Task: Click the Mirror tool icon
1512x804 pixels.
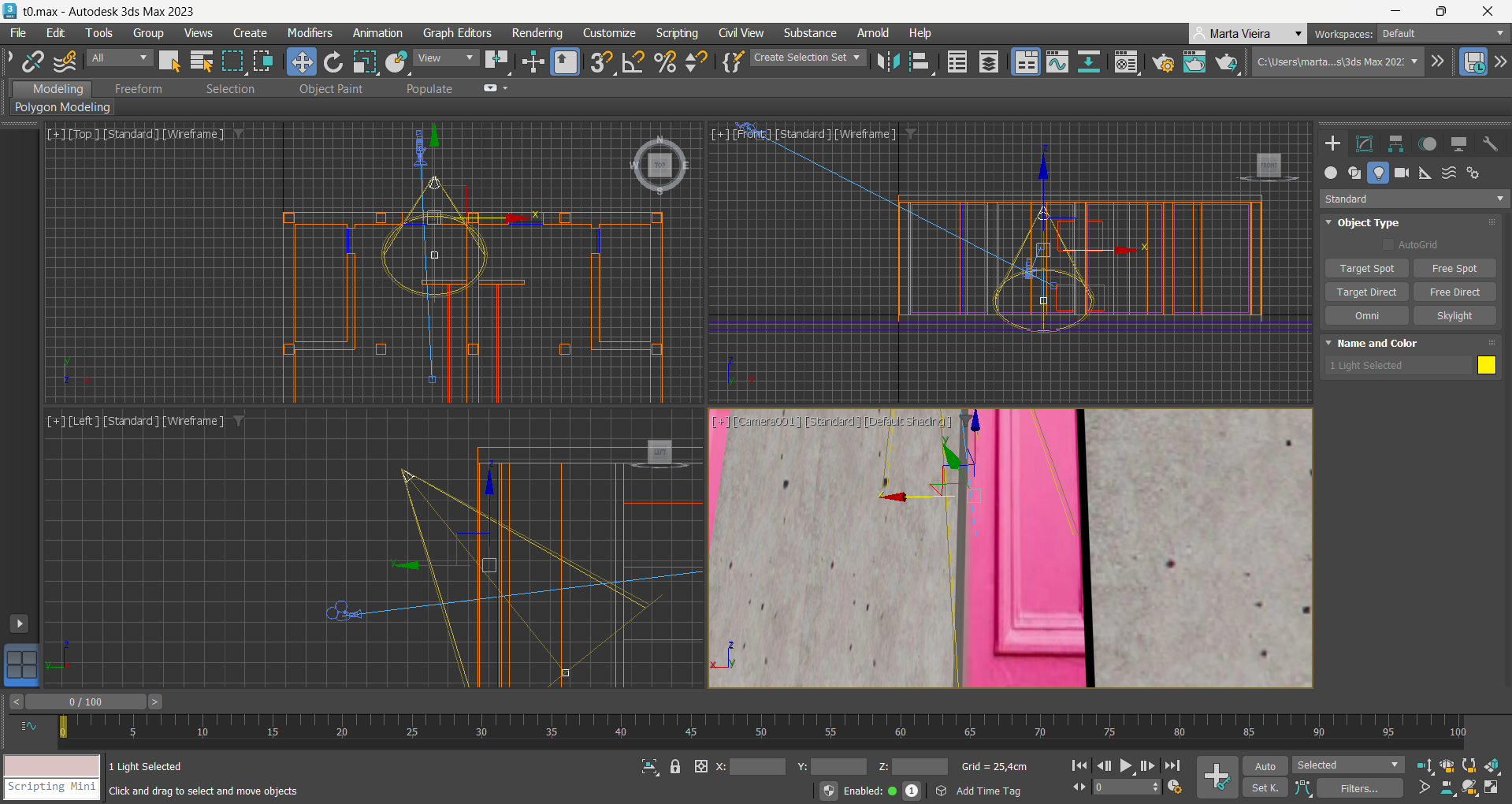Action: tap(888, 61)
